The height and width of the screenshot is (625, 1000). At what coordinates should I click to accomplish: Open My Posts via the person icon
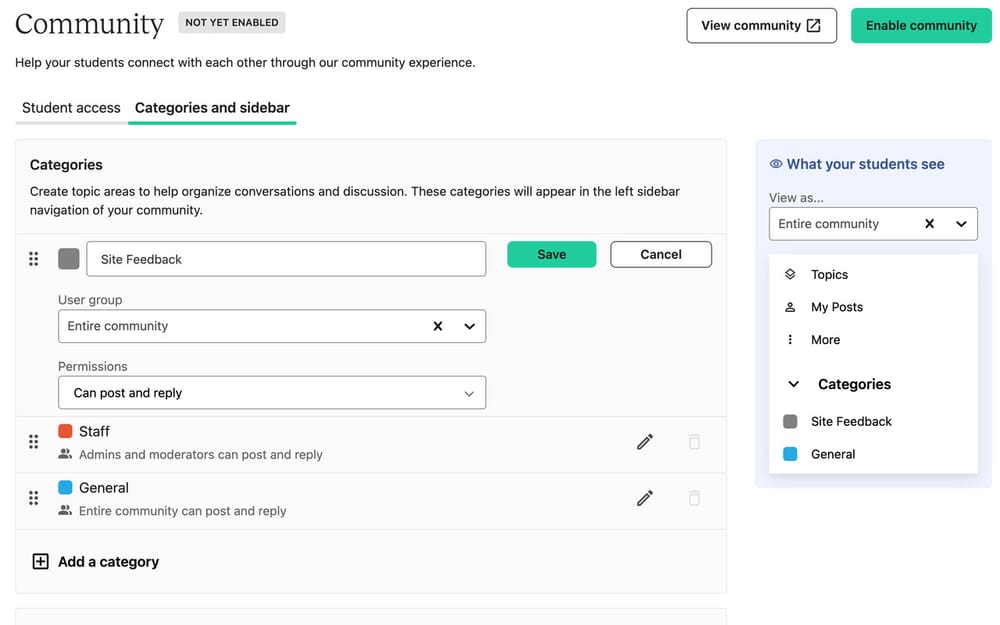[x=791, y=307]
